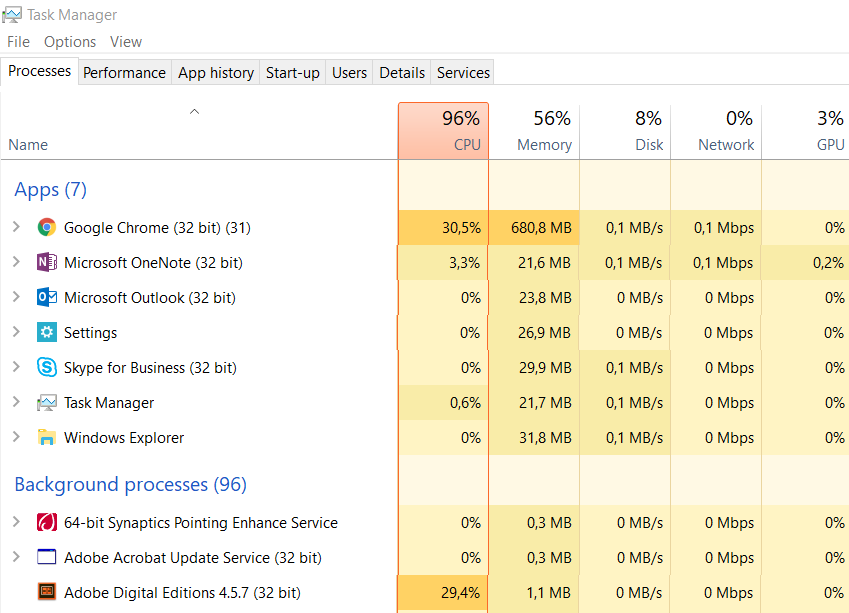Select the Microsoft Outlook (32 bit) row name
This screenshot has height=613, width=849.
(x=150, y=297)
